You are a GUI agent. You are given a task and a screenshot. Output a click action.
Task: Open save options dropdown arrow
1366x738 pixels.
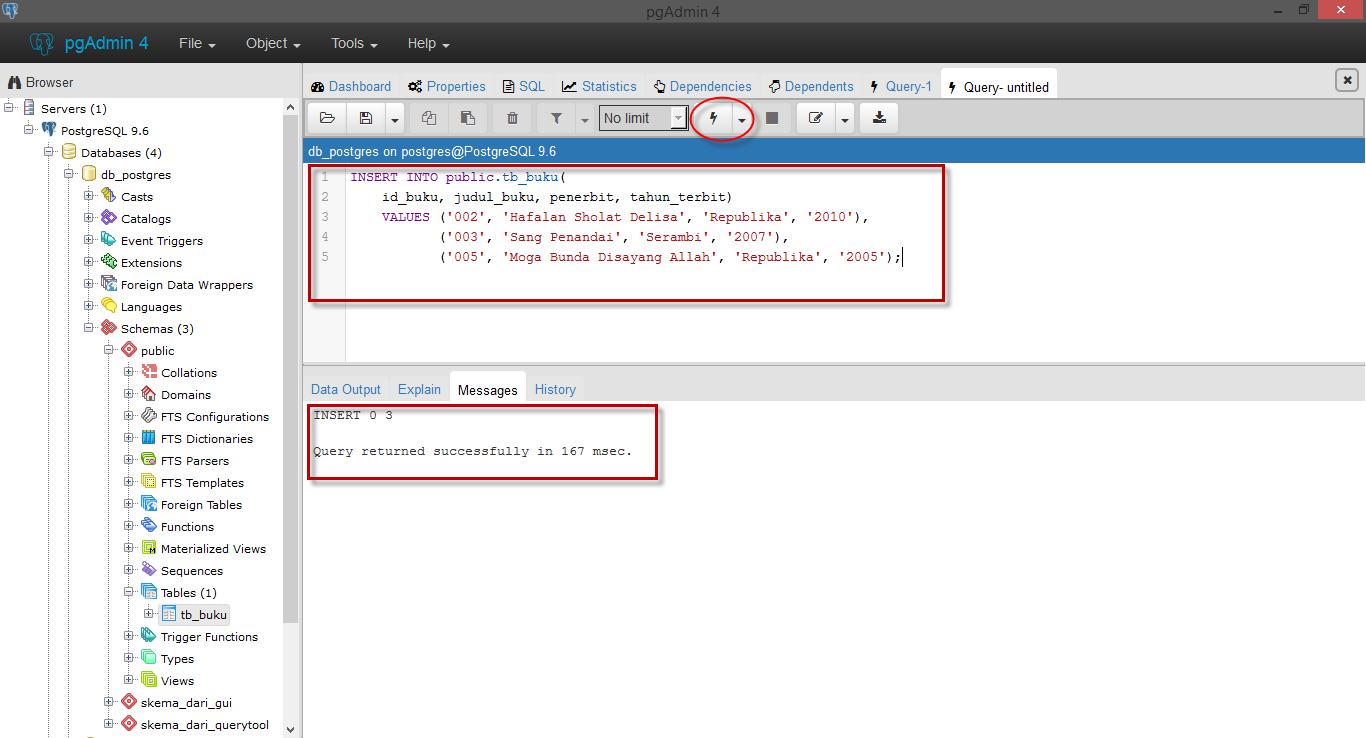click(395, 119)
